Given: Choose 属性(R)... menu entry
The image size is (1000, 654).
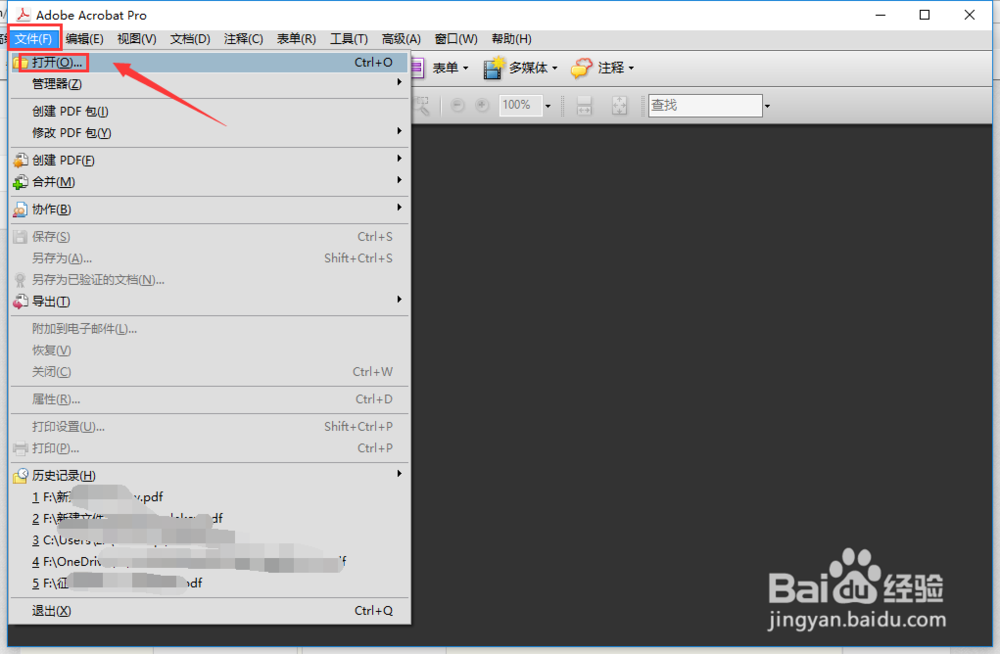Looking at the screenshot, I should pyautogui.click(x=209, y=399).
